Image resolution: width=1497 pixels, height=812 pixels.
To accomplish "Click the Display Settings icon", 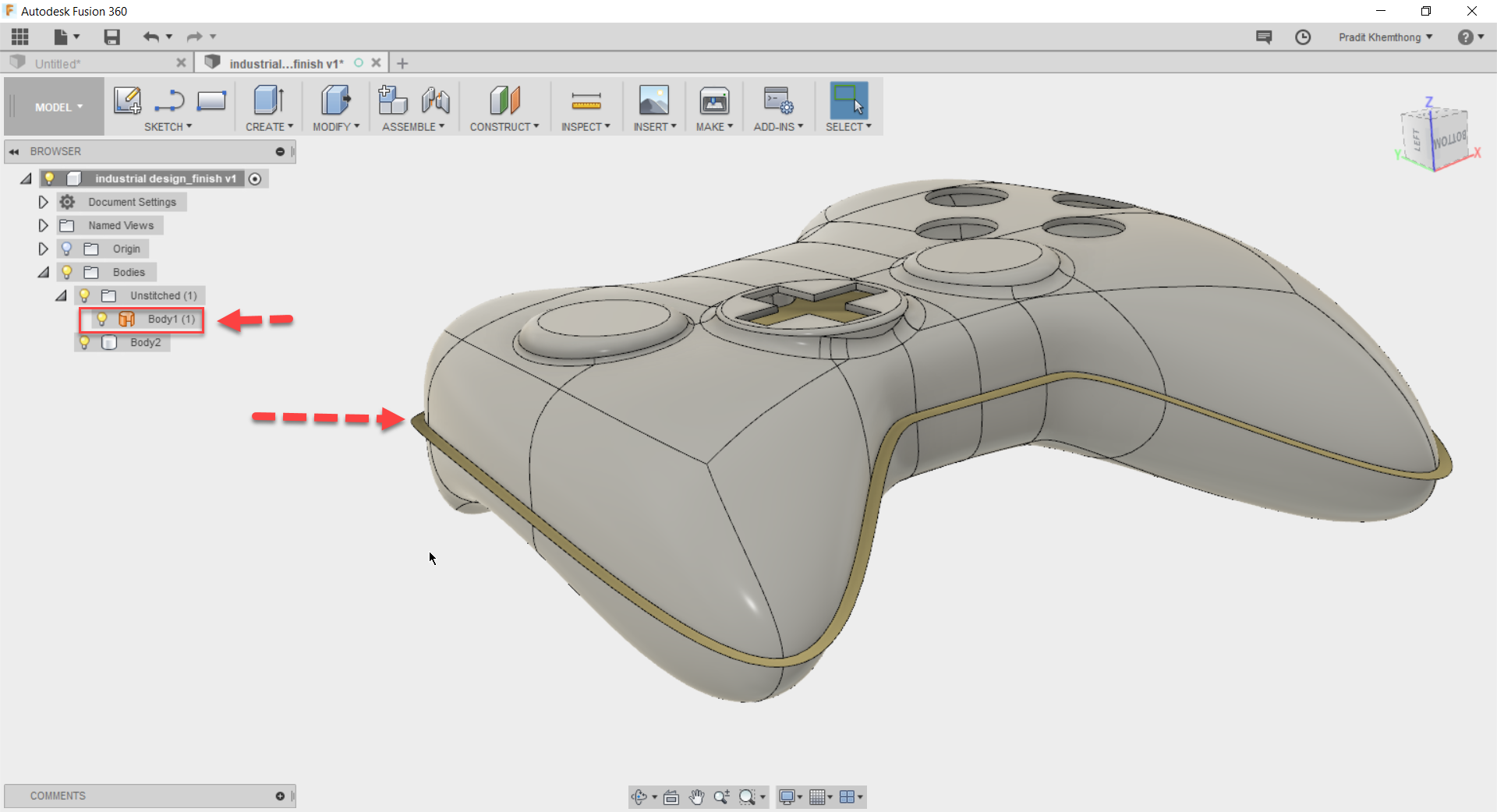I will [x=787, y=796].
